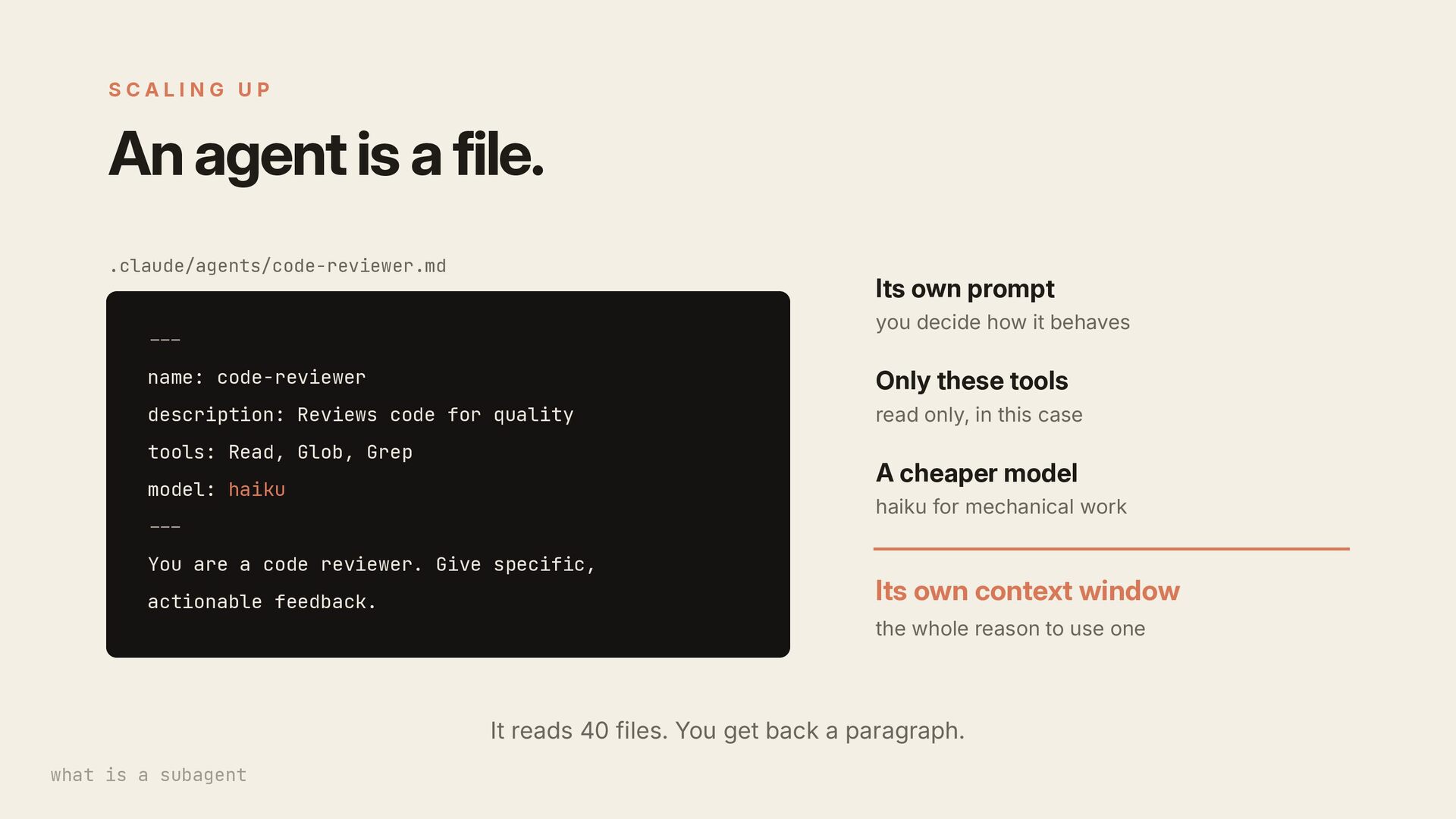Click 'It reads 40 files' caption
This screenshot has width=1456, height=819.
[727, 730]
